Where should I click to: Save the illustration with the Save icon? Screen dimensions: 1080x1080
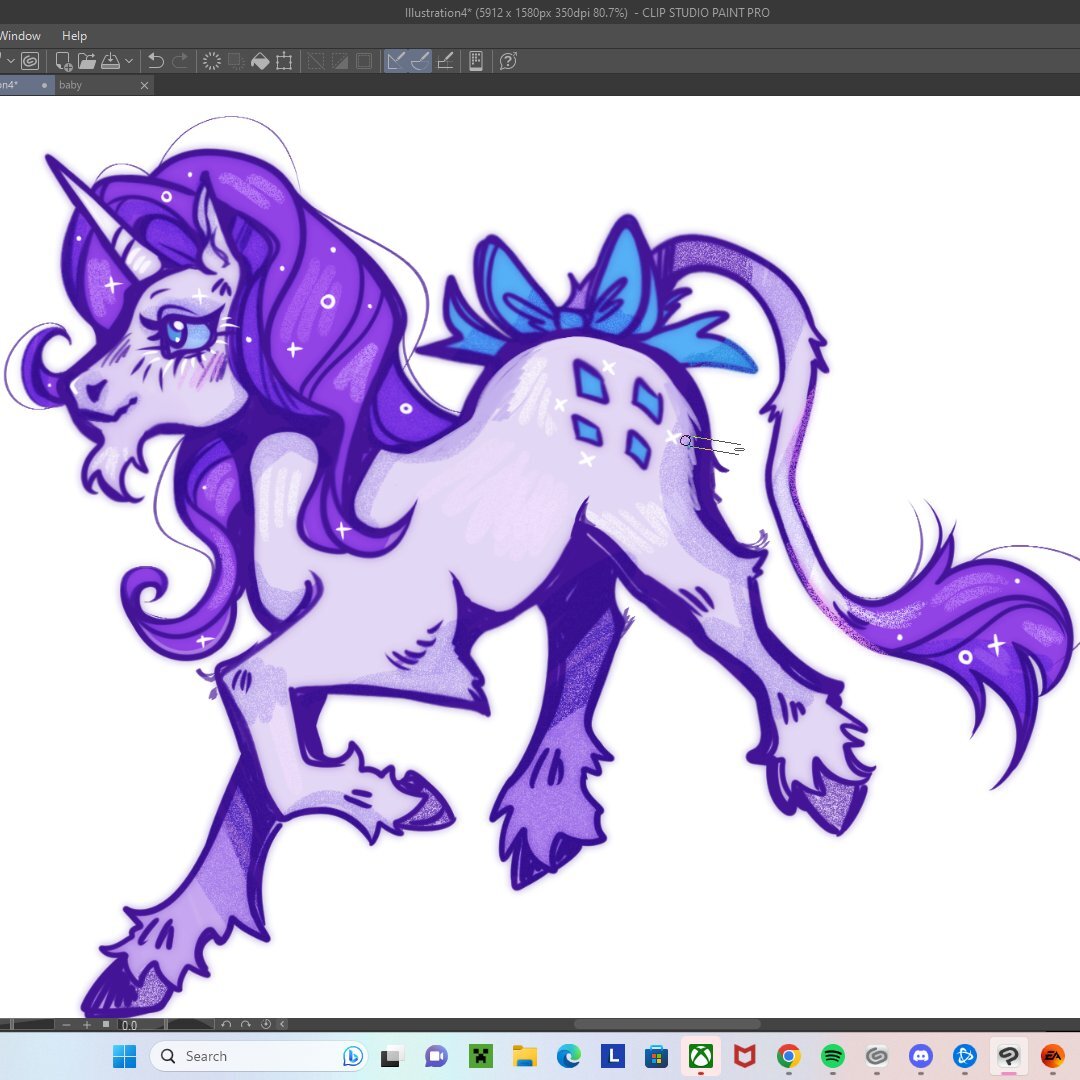point(110,61)
